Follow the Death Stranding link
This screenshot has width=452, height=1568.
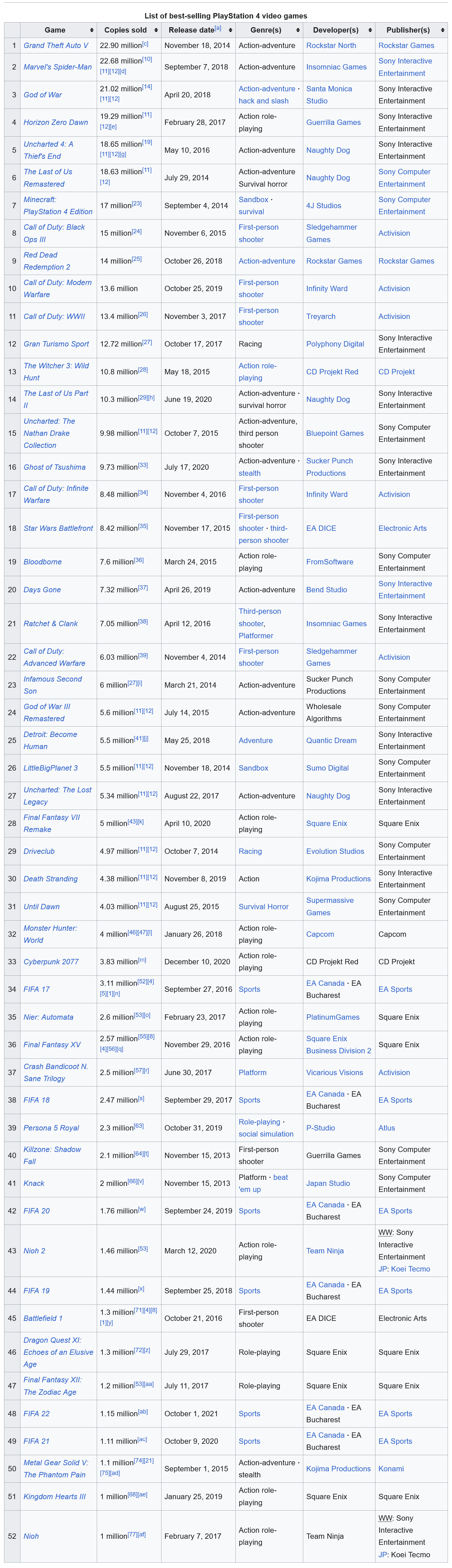tap(51, 879)
